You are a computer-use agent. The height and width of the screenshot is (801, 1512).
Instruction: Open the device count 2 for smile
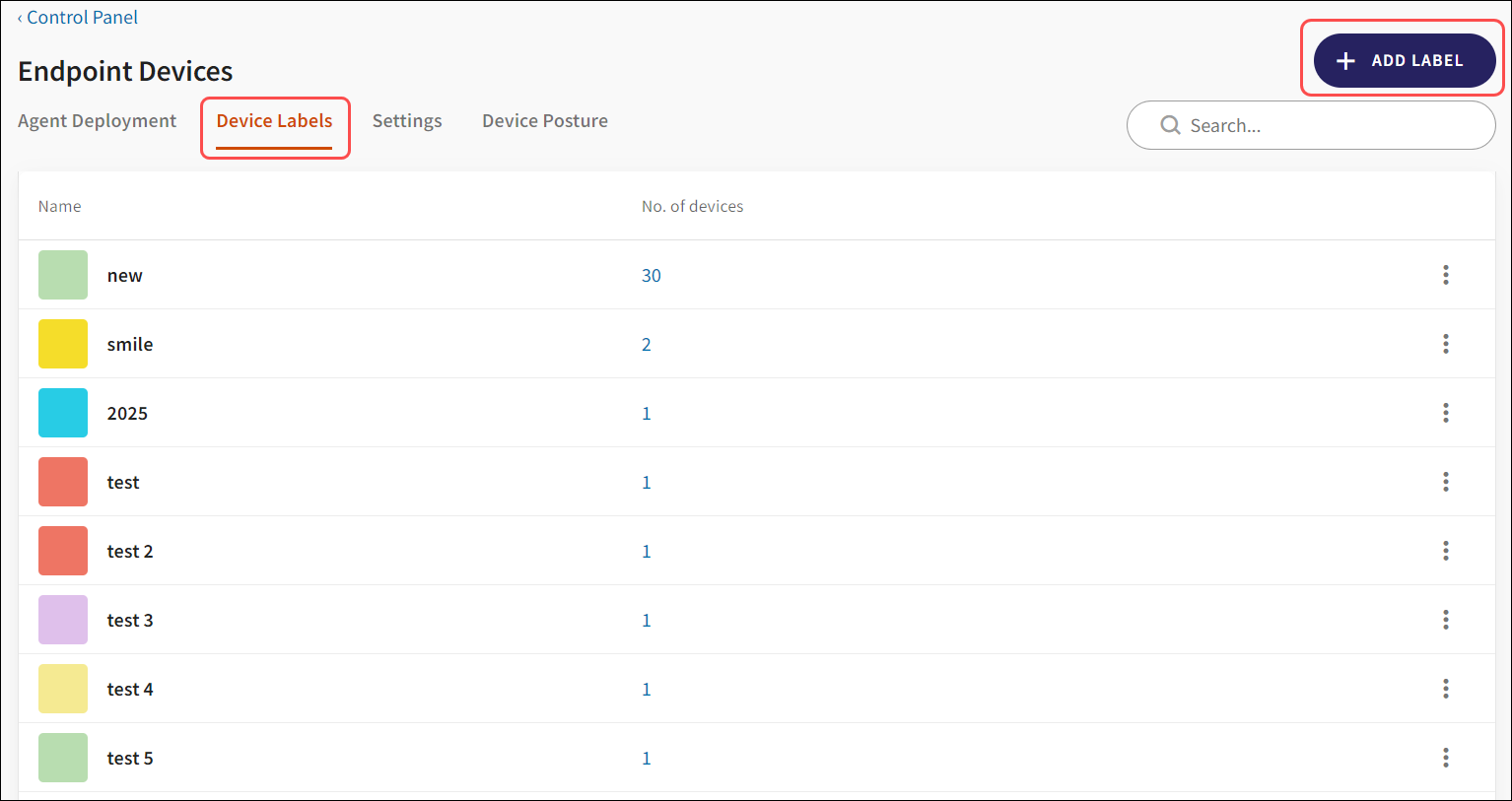647,345
